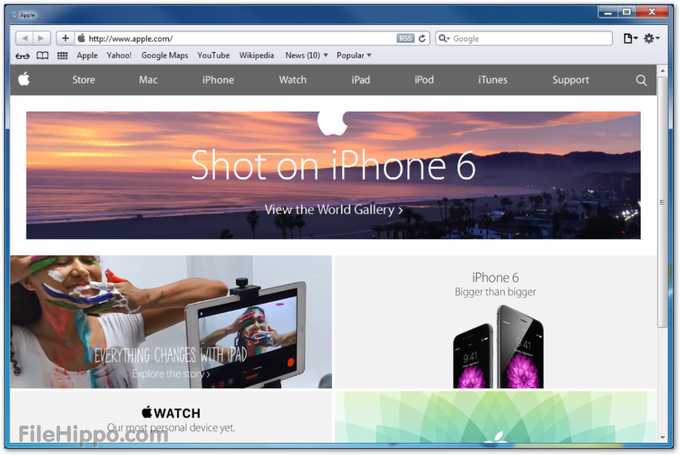Open the Google Maps bookmark
This screenshot has width=680, height=455.
point(164,56)
